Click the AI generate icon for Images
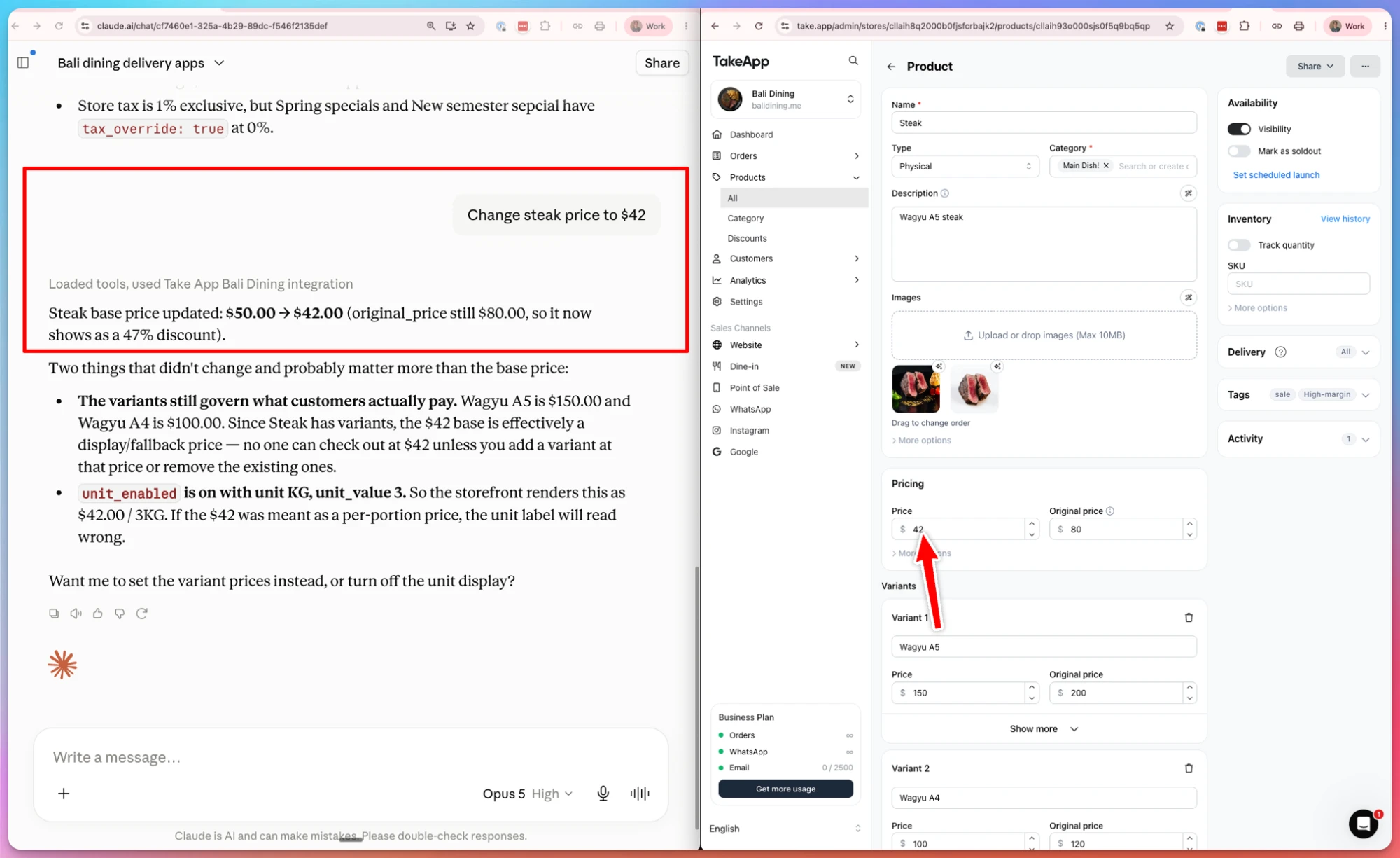Viewport: 1400px width, 858px height. coord(1189,298)
